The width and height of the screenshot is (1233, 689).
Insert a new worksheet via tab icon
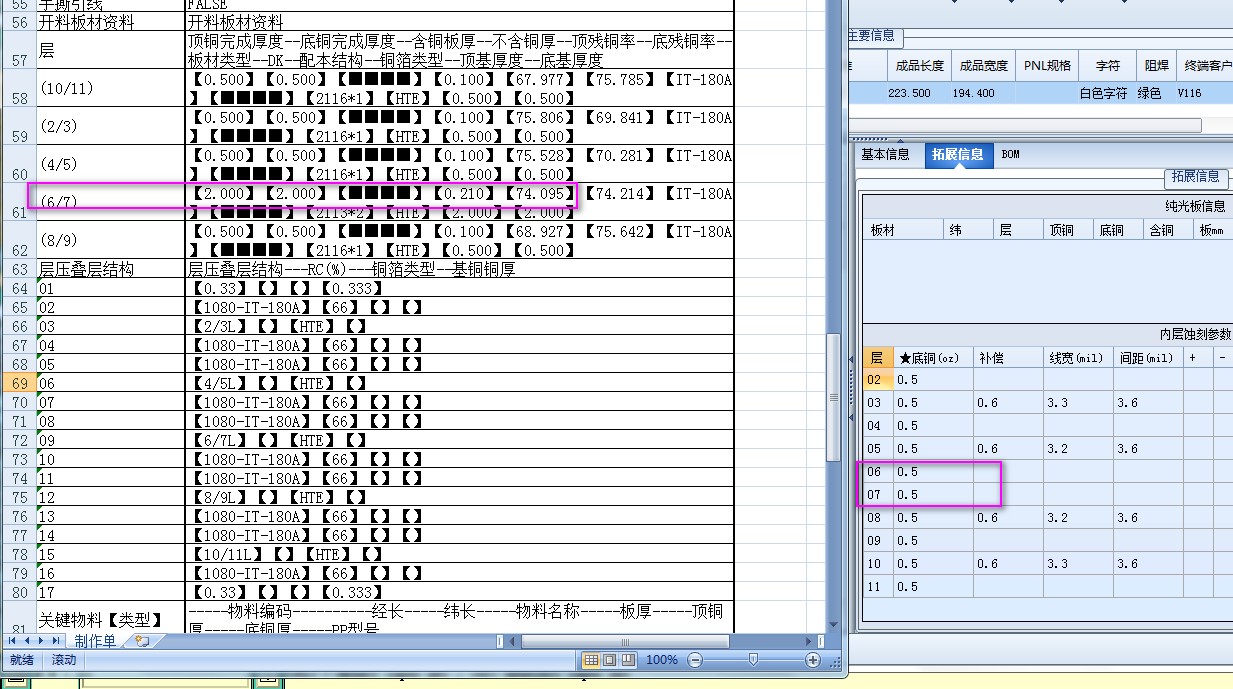click(x=141, y=640)
